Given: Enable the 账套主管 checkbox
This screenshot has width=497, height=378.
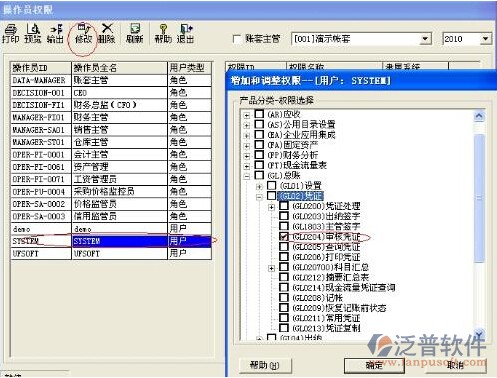Looking at the screenshot, I should coord(237,39).
